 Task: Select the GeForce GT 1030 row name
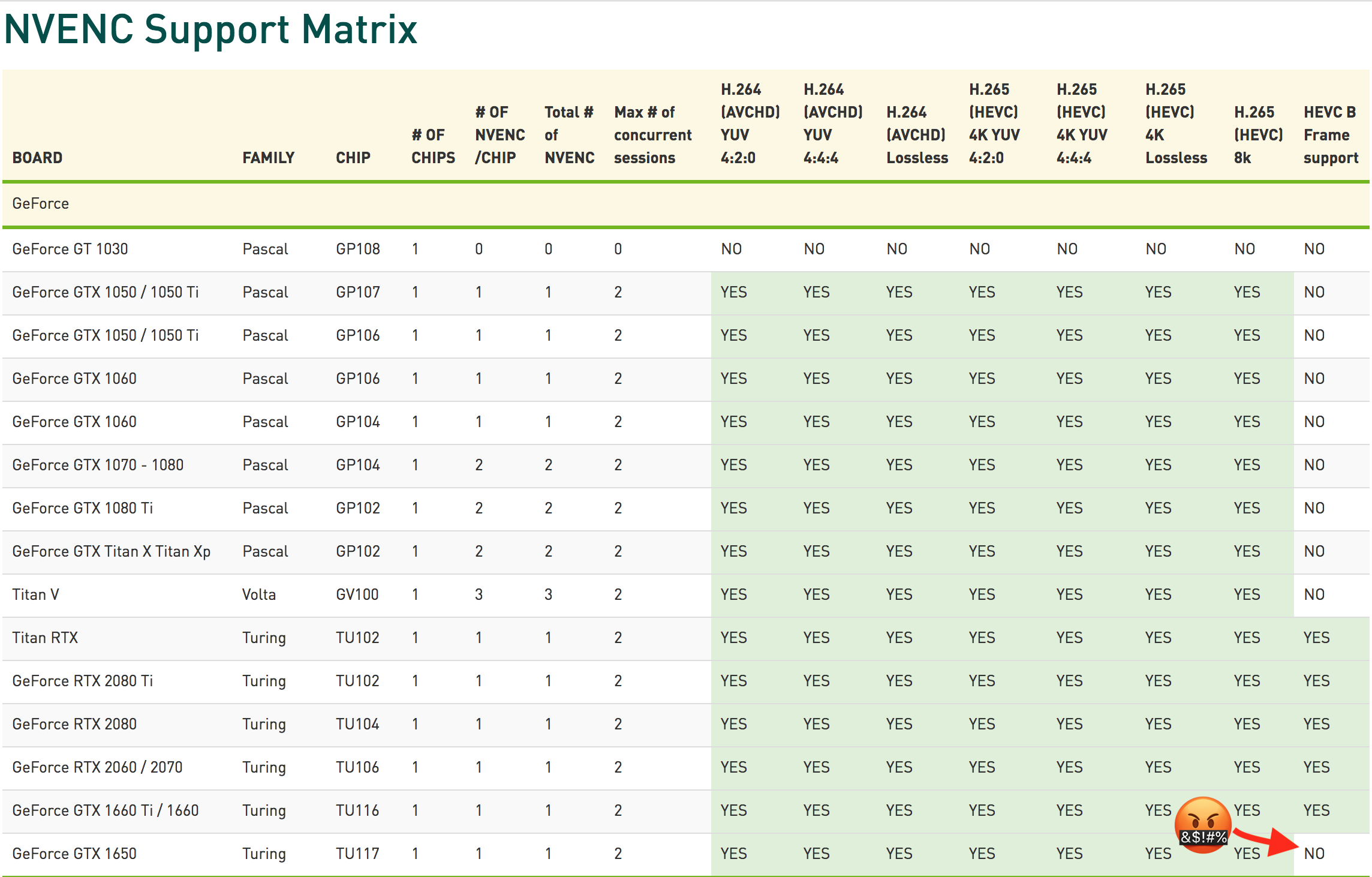coord(70,249)
